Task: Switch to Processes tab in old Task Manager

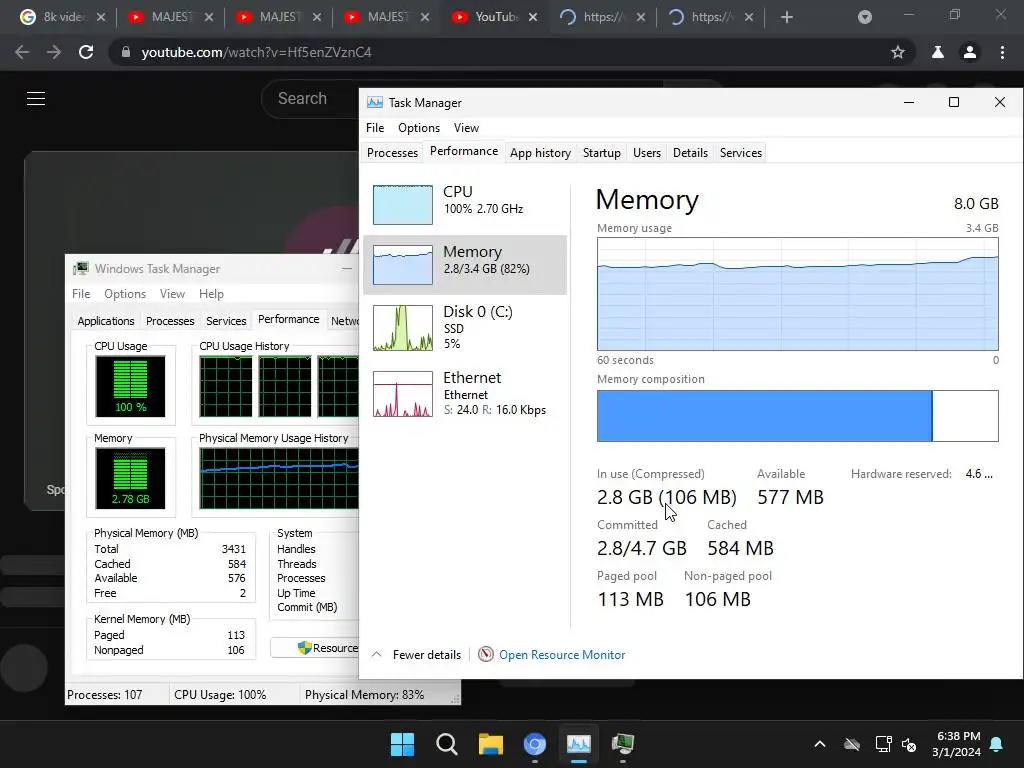Action: (170, 321)
